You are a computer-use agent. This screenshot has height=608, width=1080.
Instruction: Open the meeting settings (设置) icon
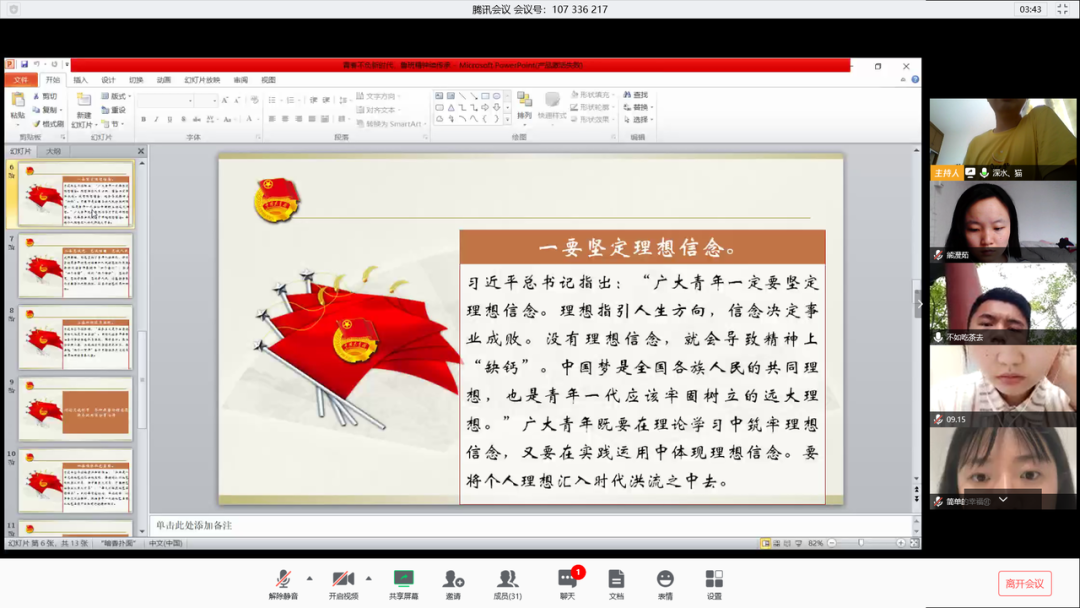point(714,581)
